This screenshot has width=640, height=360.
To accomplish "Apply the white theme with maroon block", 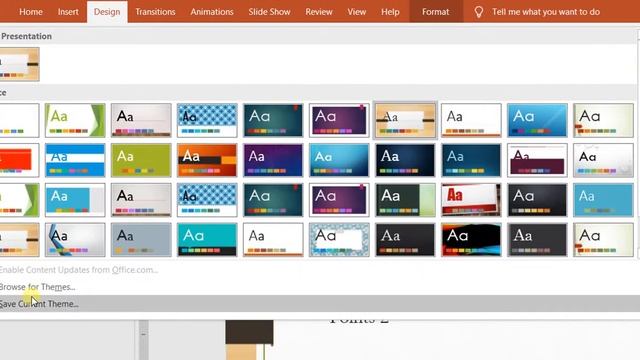I will (537, 160).
